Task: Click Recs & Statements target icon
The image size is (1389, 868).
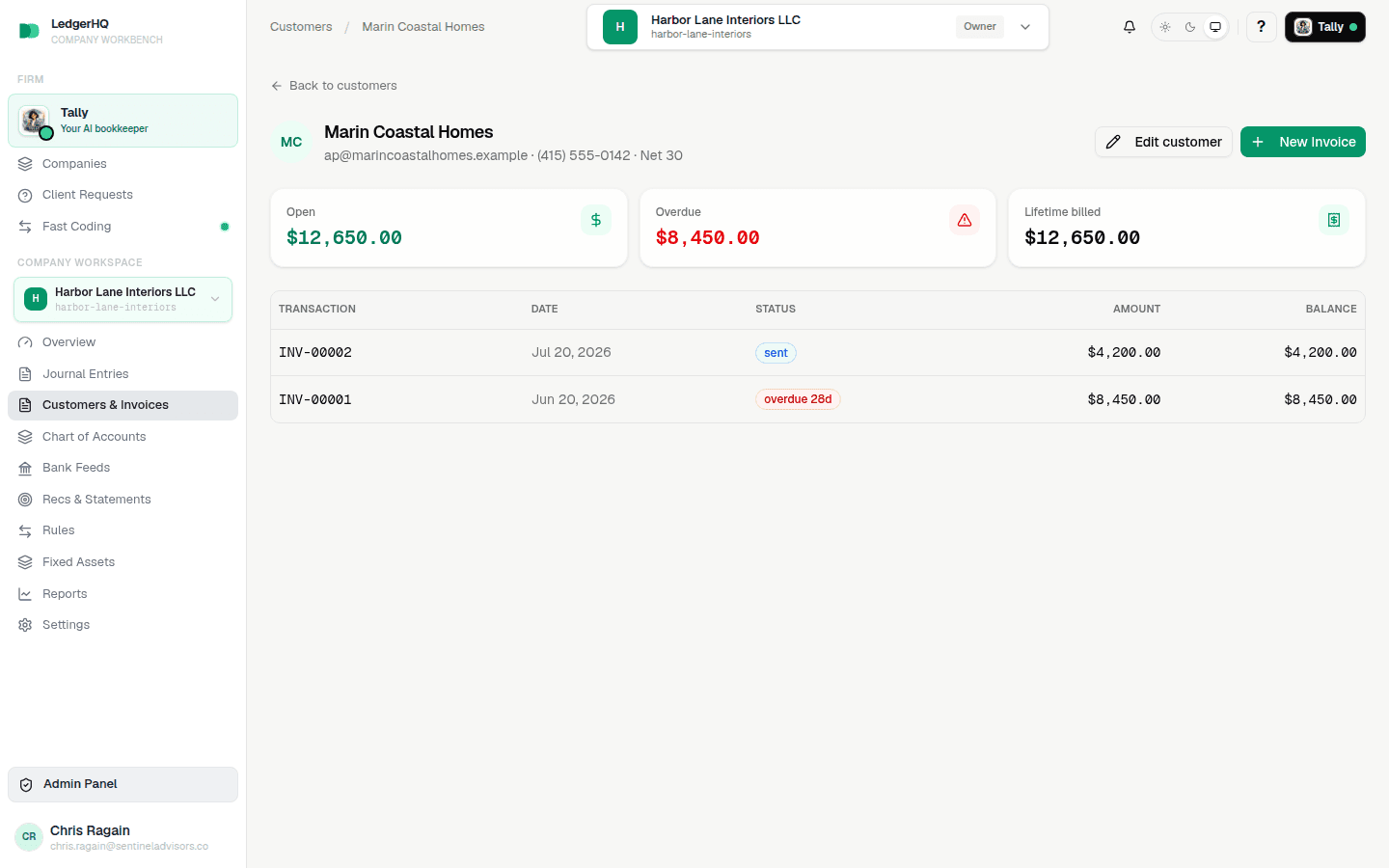Action: tap(25, 500)
